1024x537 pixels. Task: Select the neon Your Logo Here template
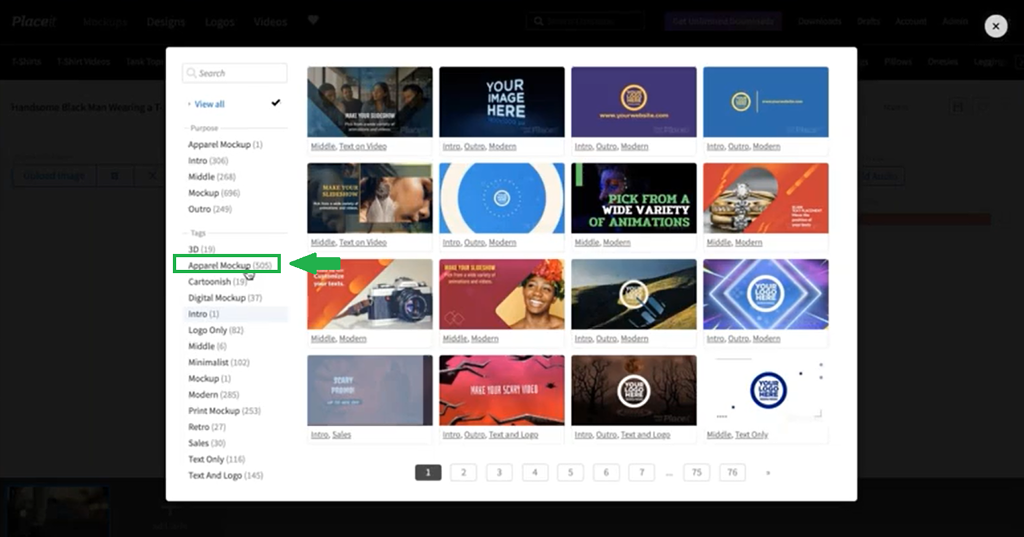pos(765,294)
